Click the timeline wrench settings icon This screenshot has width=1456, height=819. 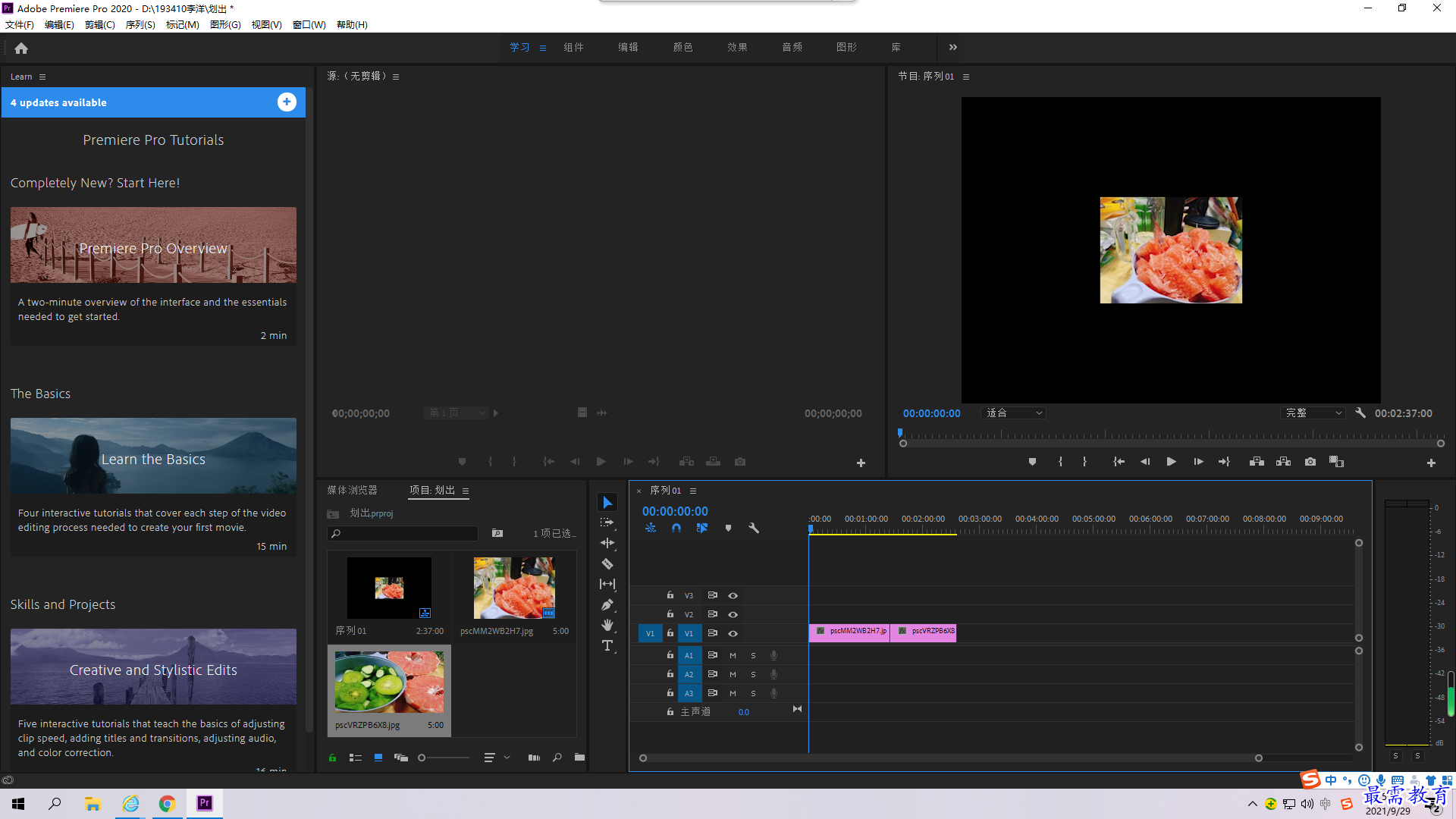coord(754,528)
